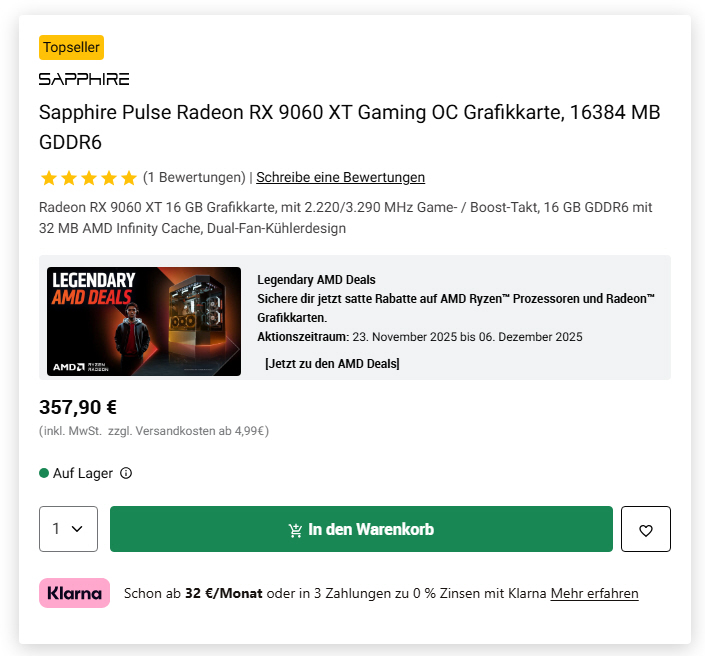
Task: Click the first gold rating star
Action: pos(49,178)
